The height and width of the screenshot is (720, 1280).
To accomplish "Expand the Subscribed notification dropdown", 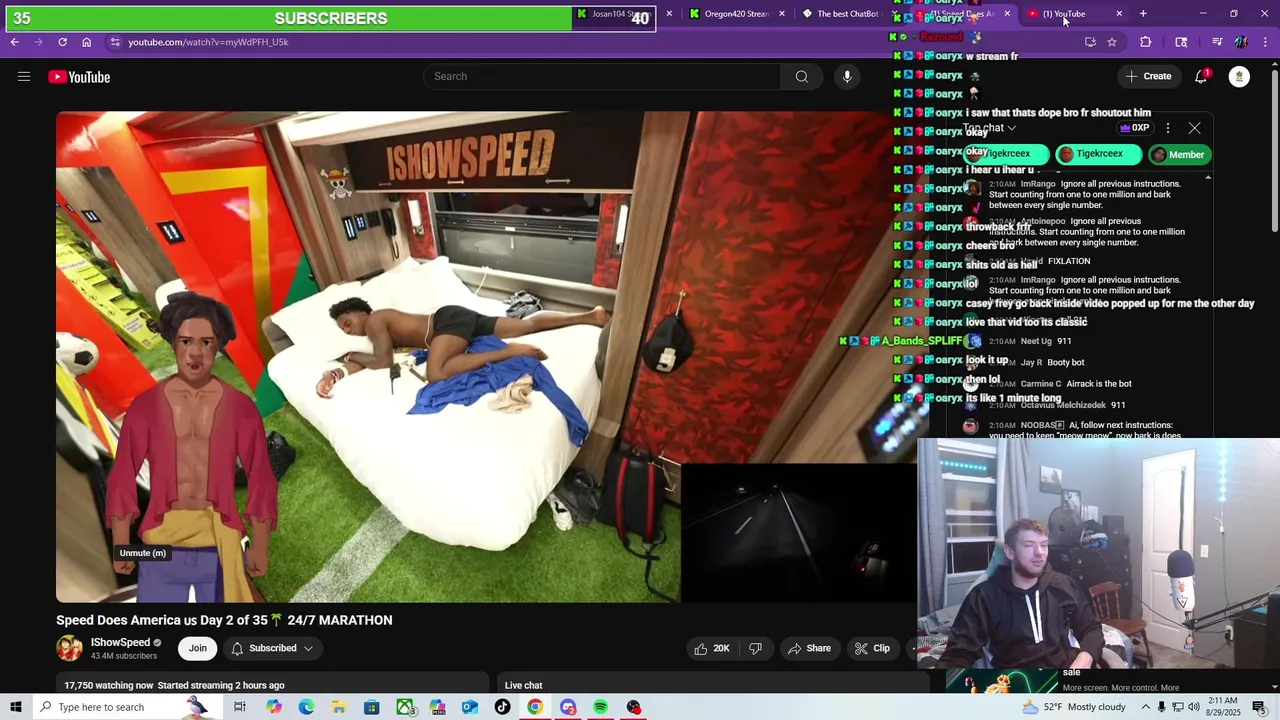I will click(272, 648).
